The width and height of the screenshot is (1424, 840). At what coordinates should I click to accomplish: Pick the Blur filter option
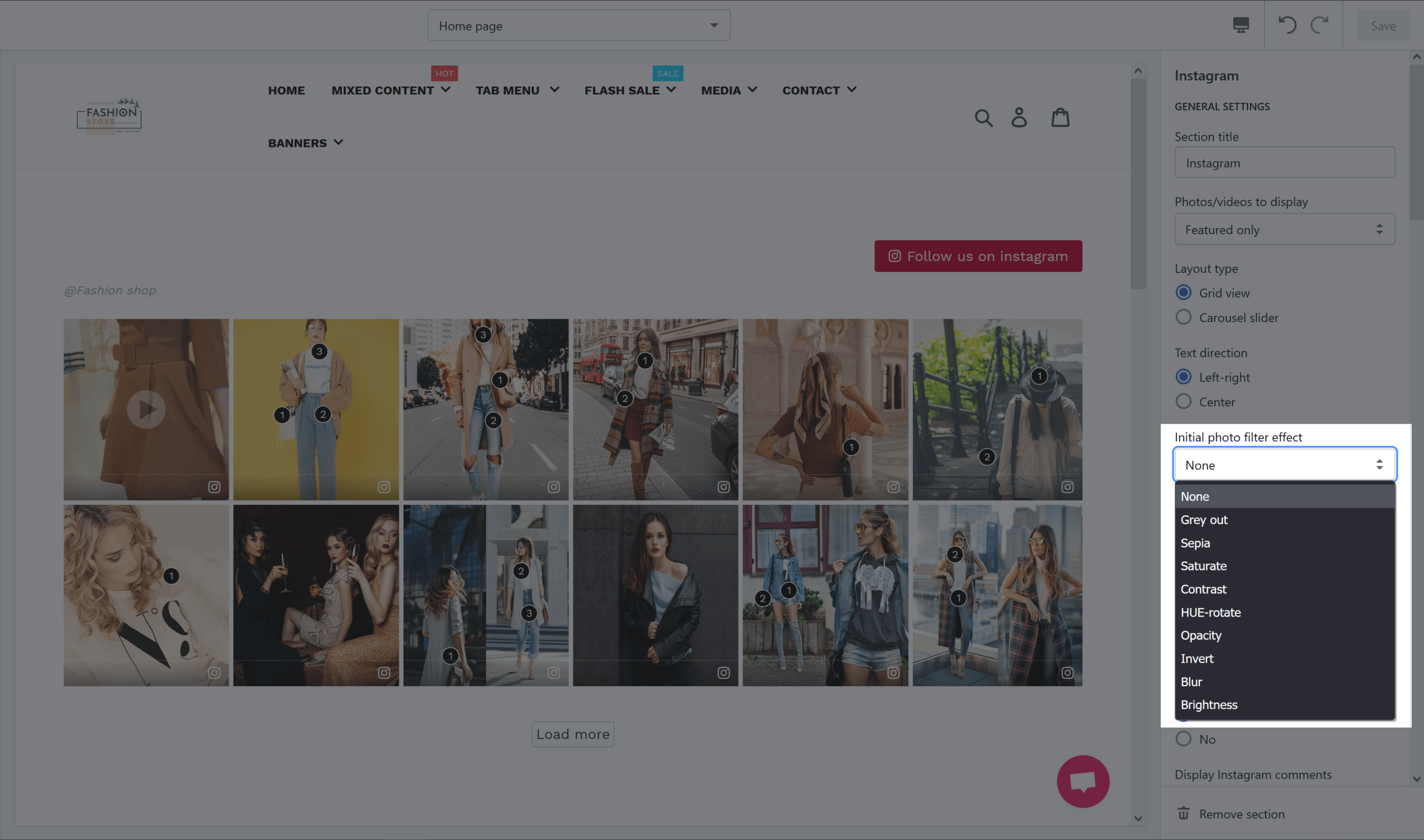[x=1191, y=682]
